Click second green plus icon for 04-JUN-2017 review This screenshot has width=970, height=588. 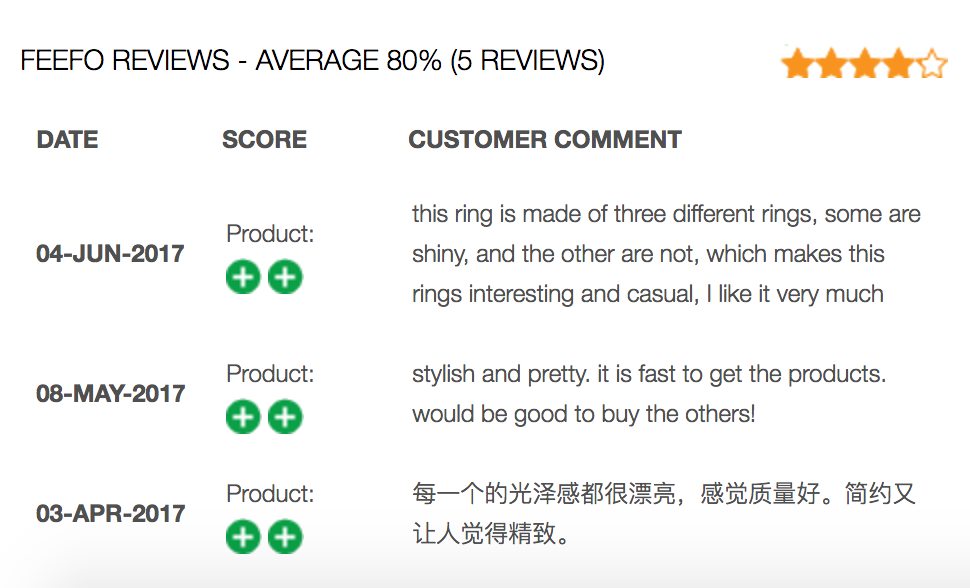coord(285,277)
